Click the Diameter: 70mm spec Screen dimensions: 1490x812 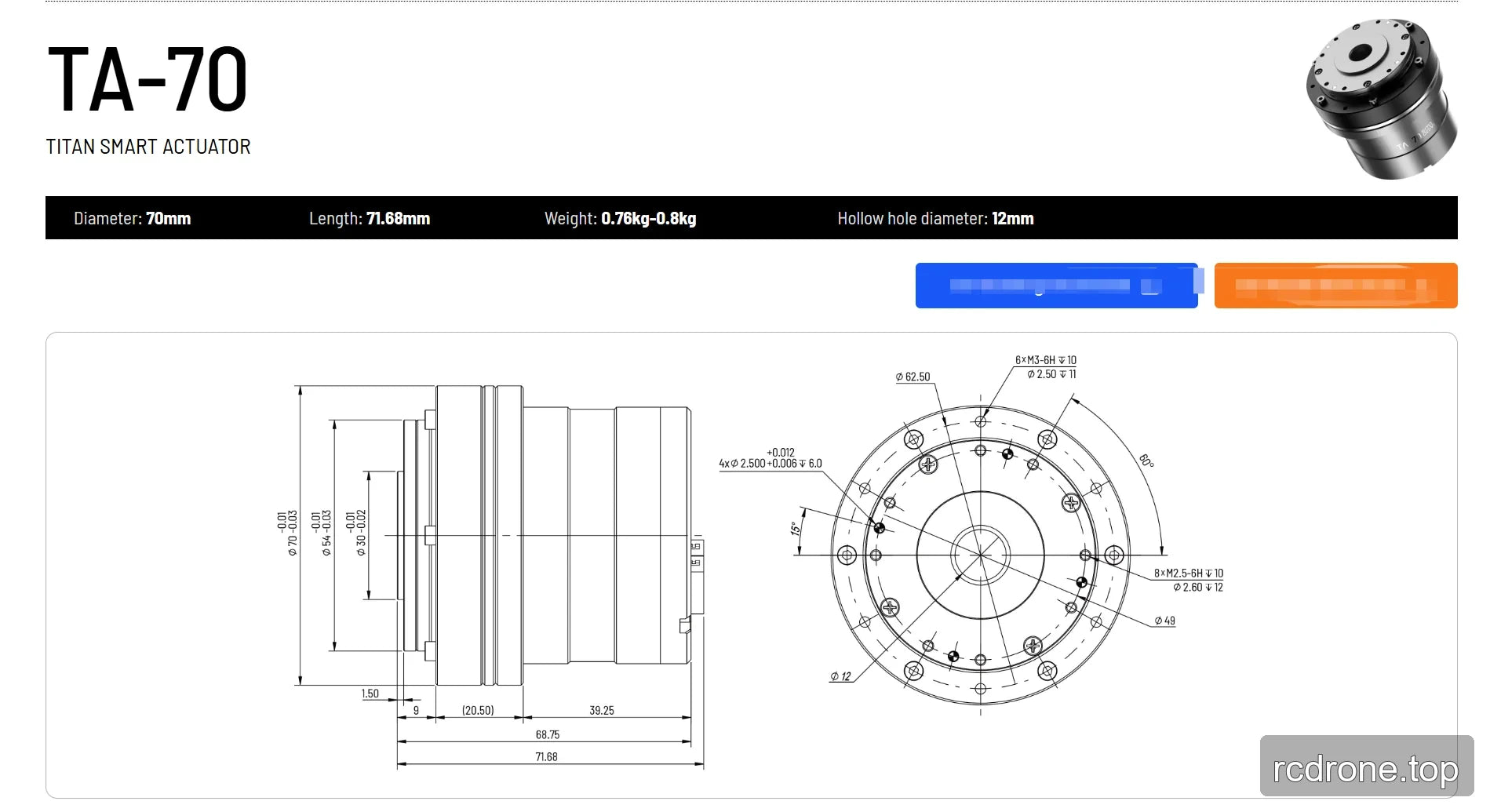pyautogui.click(x=132, y=218)
